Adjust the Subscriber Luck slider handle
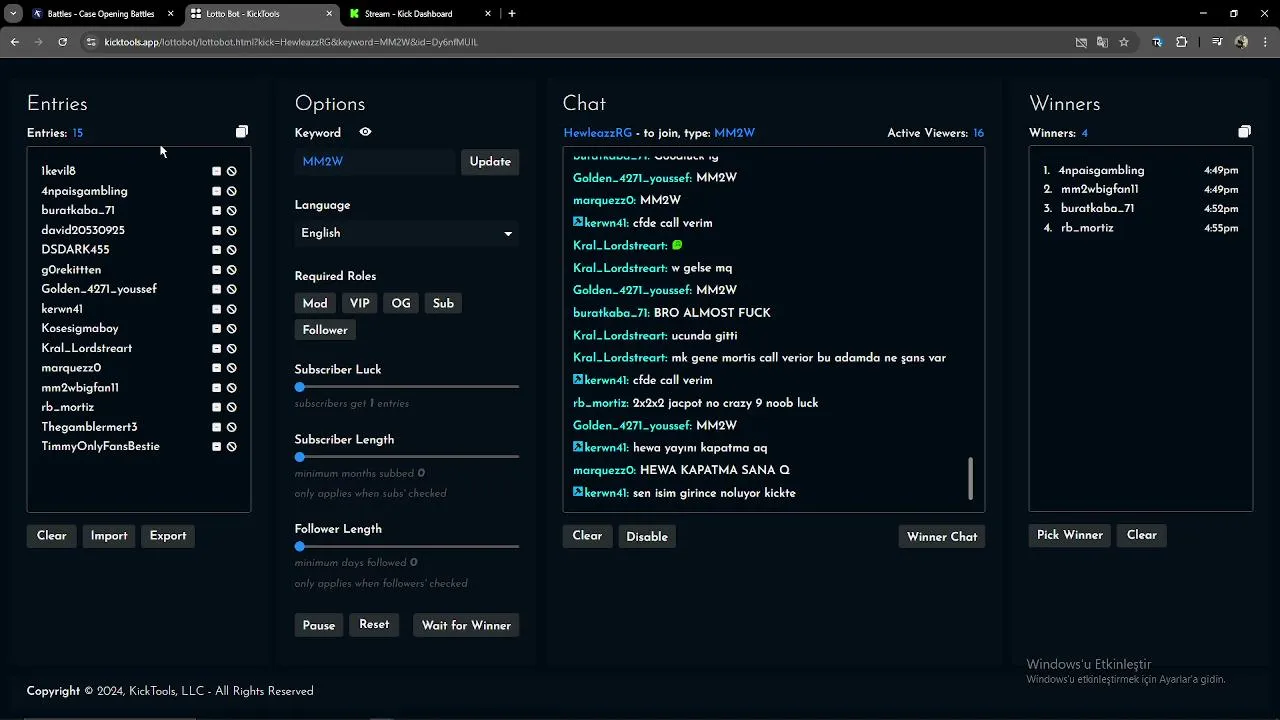Image resolution: width=1280 pixels, height=720 pixels. pyautogui.click(x=300, y=387)
